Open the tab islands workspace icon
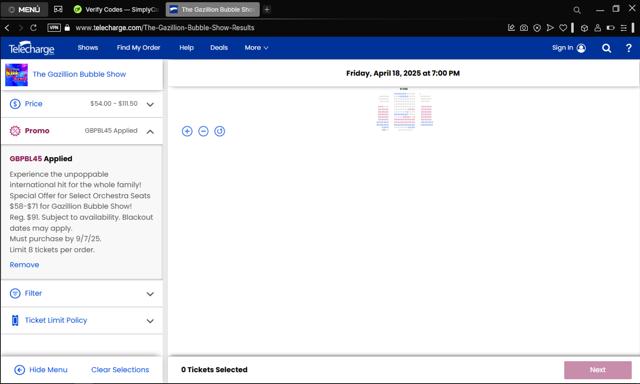Screen dimensions: 640x384 click(x=58, y=9)
